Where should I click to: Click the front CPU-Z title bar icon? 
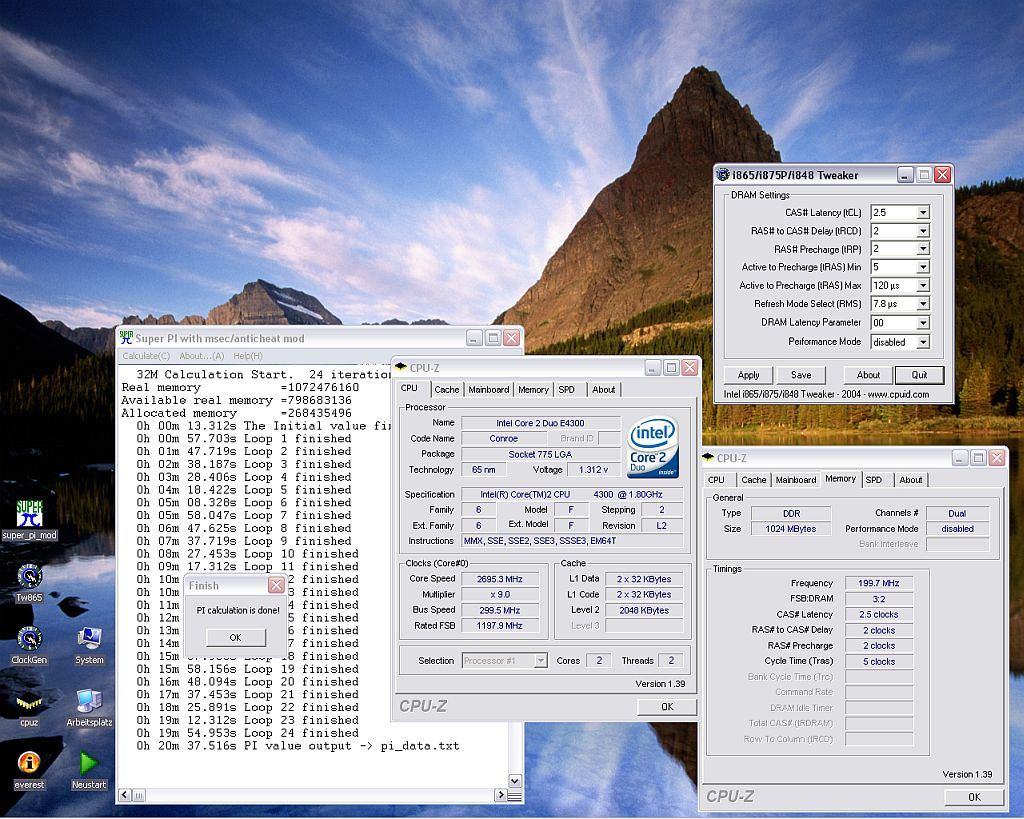401,367
